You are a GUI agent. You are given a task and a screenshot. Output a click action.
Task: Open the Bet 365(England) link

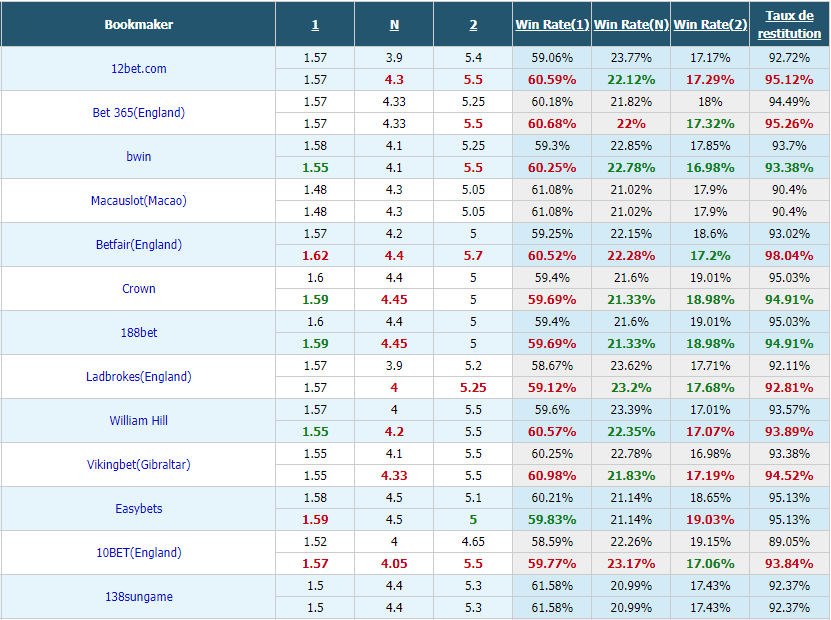pyautogui.click(x=138, y=112)
